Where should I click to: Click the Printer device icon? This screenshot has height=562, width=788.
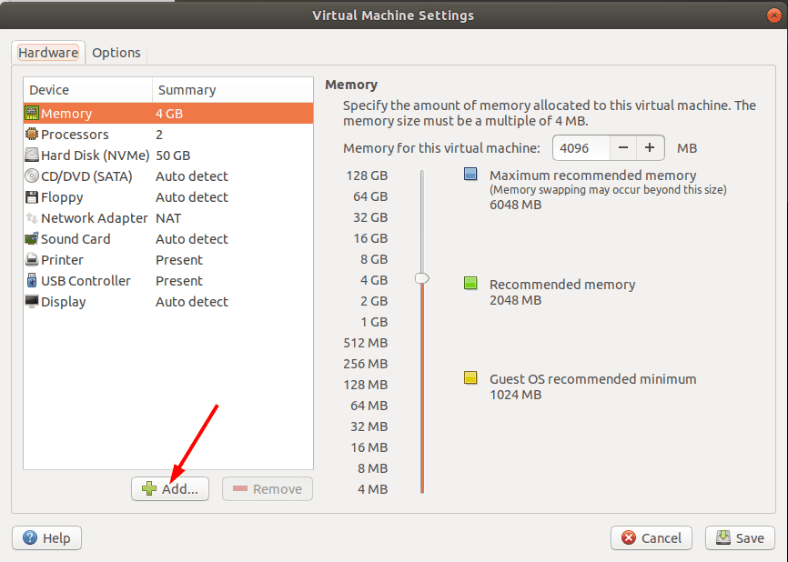(32, 260)
